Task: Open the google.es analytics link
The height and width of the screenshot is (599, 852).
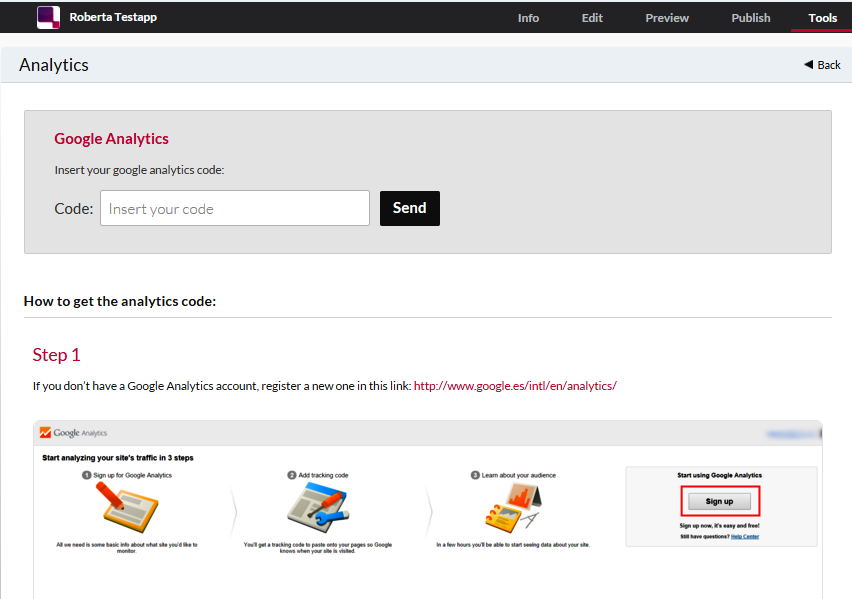Action: pos(515,386)
